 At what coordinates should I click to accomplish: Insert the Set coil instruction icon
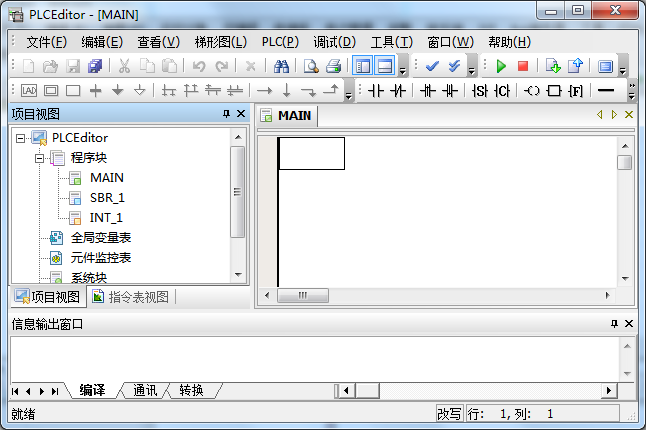(480, 91)
